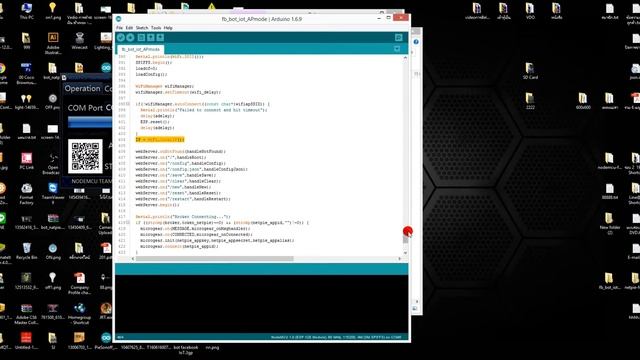
Task: Click the editor's horizontal scrollbar thumb
Action: coord(214,259)
